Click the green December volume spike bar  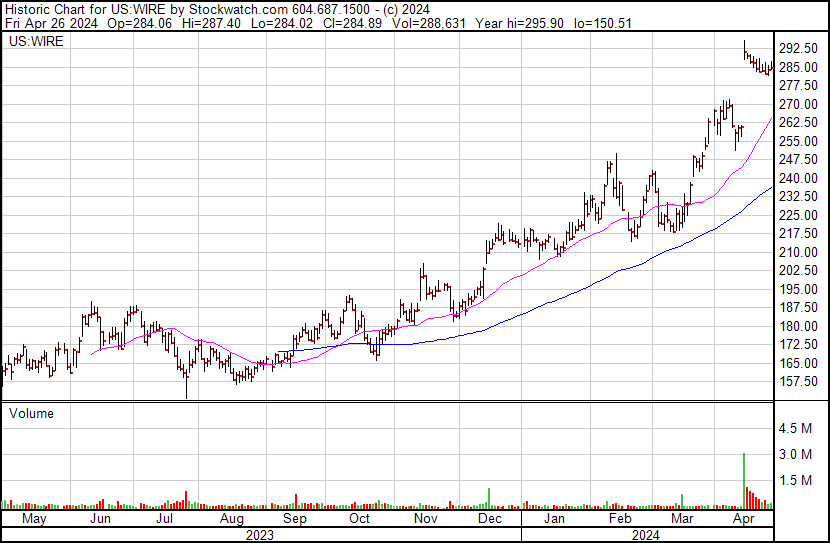coord(489,499)
